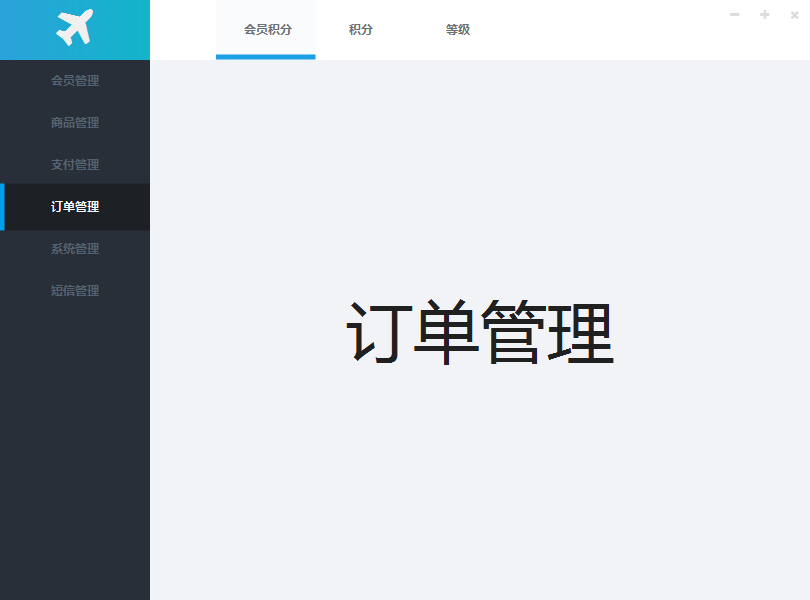
Task: Click the close icon in title bar
Action: click(795, 15)
